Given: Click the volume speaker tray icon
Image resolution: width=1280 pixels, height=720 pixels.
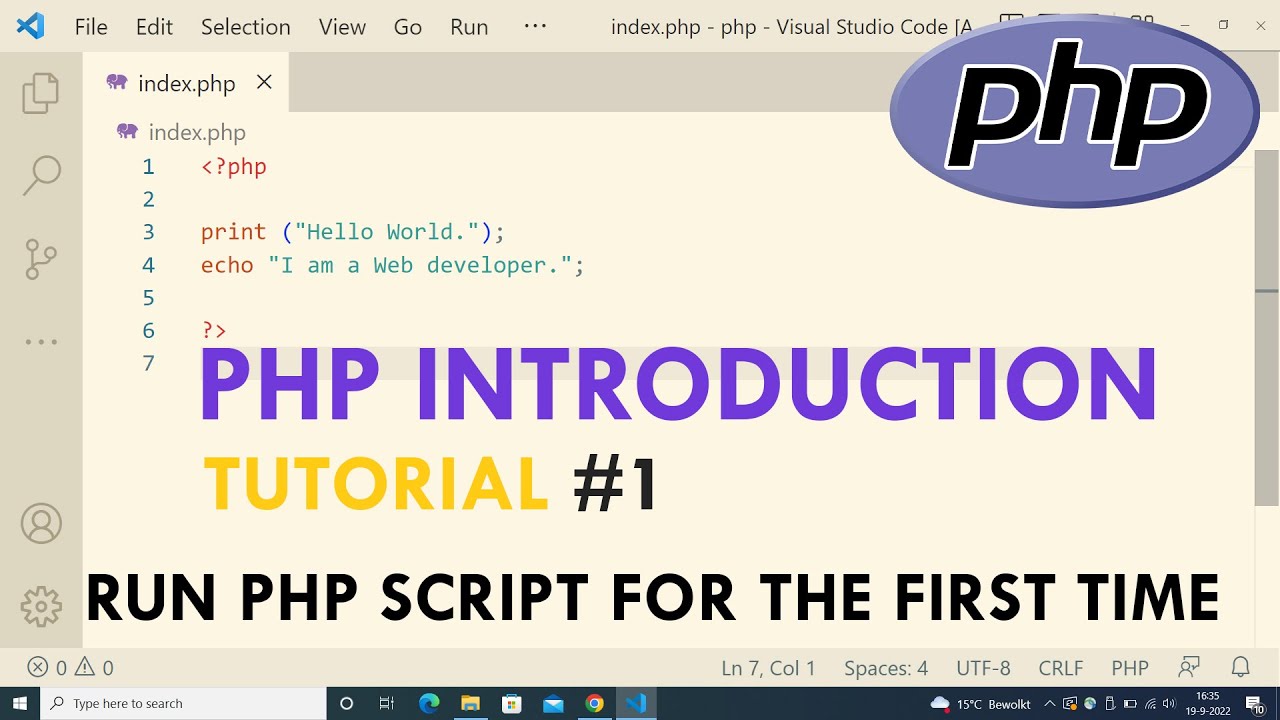Looking at the screenshot, I should (x=1169, y=704).
